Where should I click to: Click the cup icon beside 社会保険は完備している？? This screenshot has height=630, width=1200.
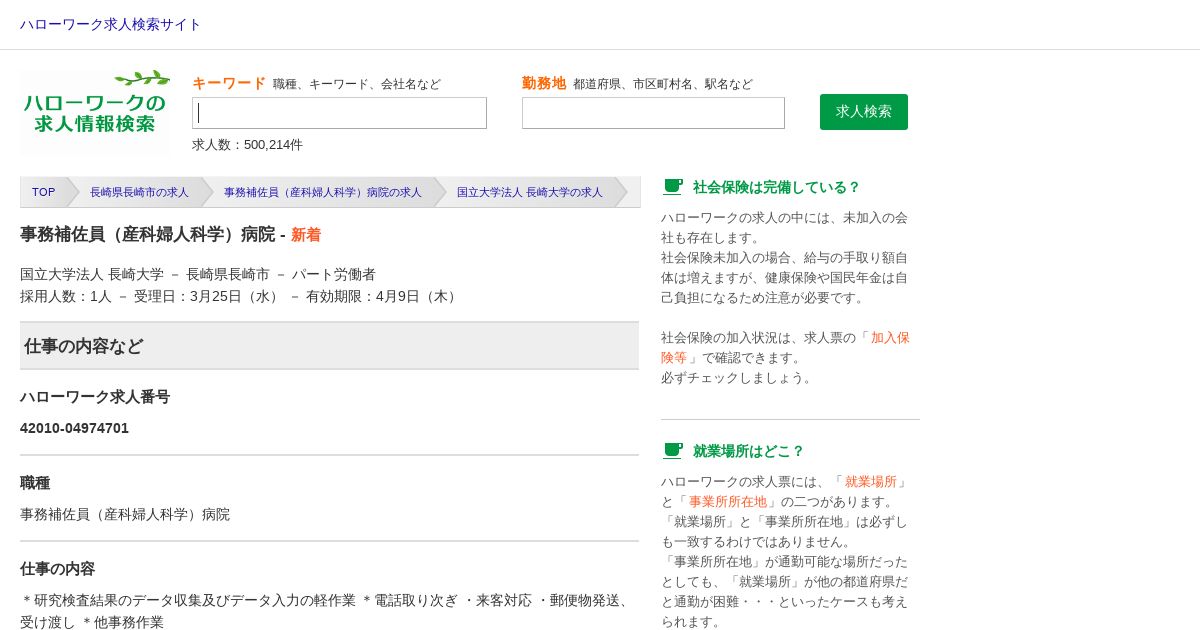tap(673, 187)
